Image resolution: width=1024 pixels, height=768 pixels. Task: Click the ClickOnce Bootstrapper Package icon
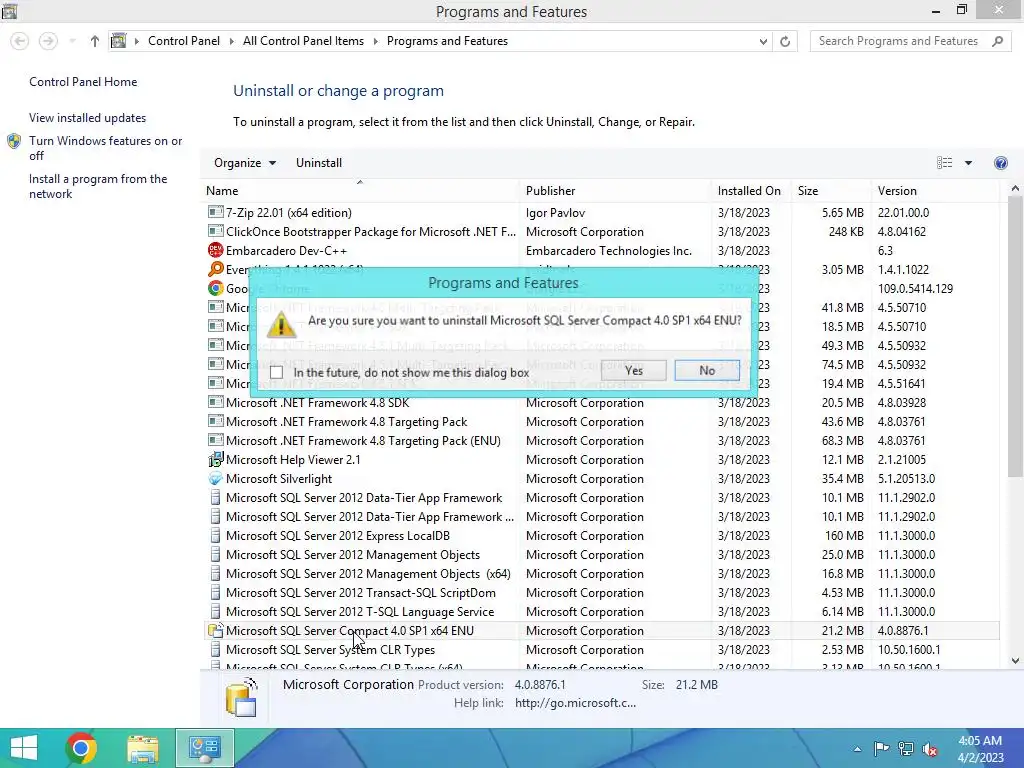216,231
